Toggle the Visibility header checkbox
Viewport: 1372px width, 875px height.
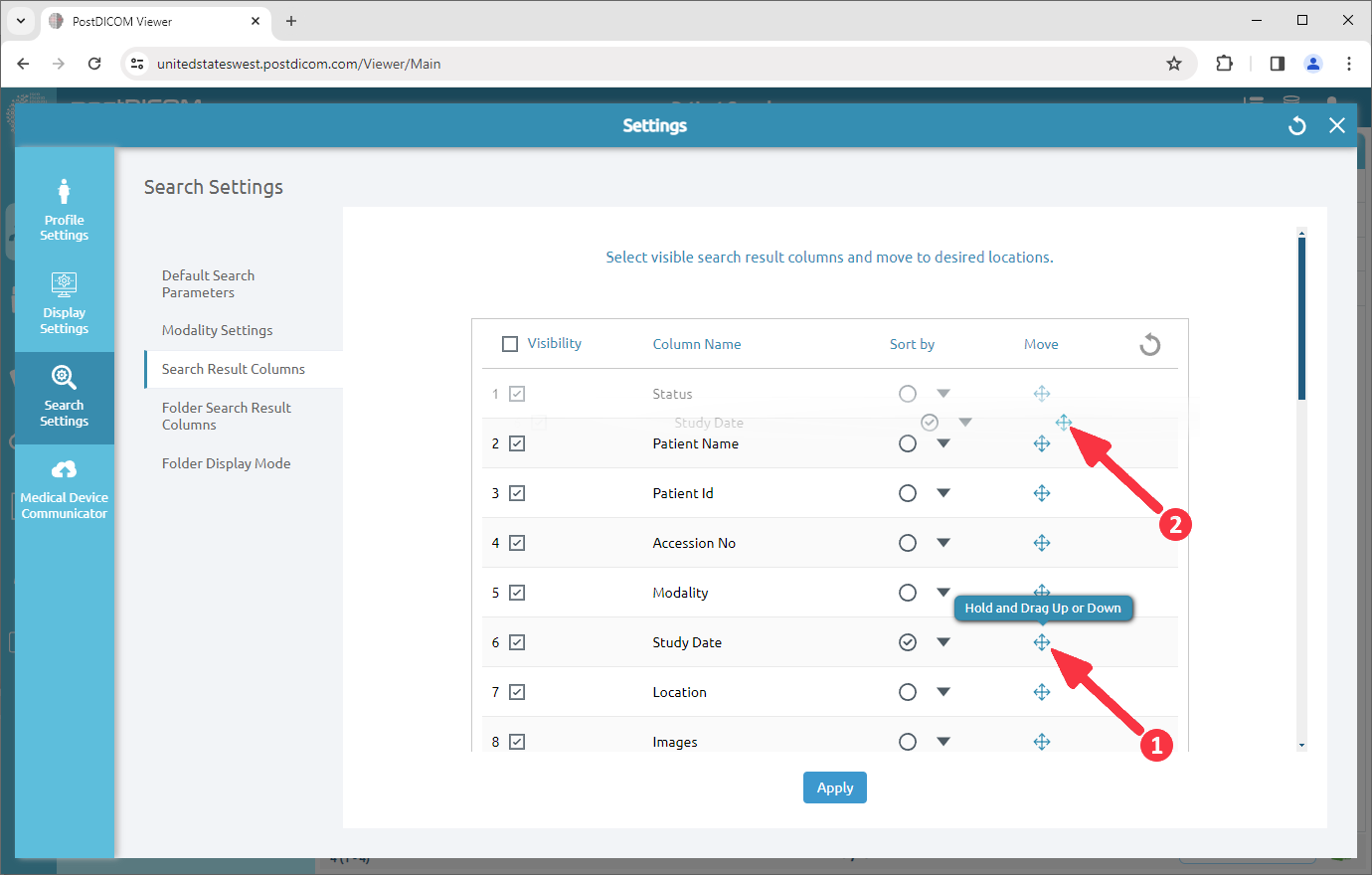tap(510, 343)
